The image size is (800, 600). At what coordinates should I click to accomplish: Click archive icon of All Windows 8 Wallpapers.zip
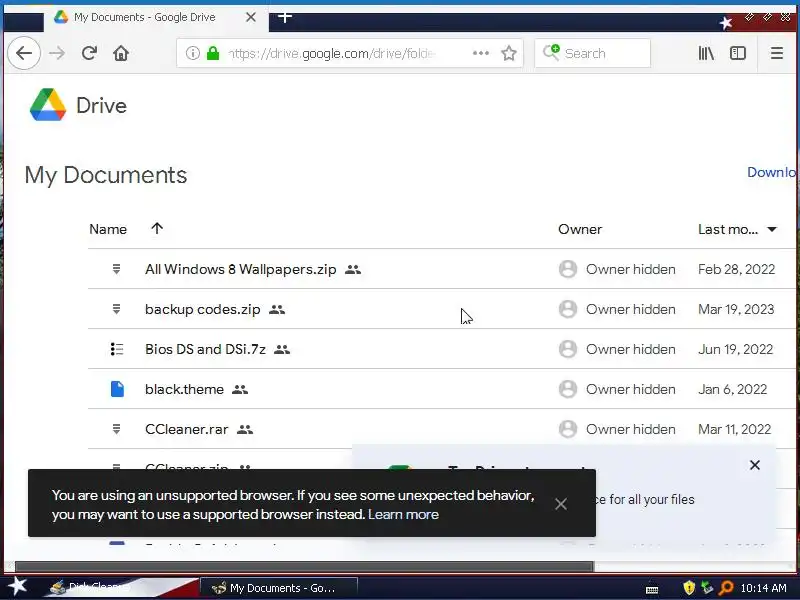pyautogui.click(x=116, y=269)
